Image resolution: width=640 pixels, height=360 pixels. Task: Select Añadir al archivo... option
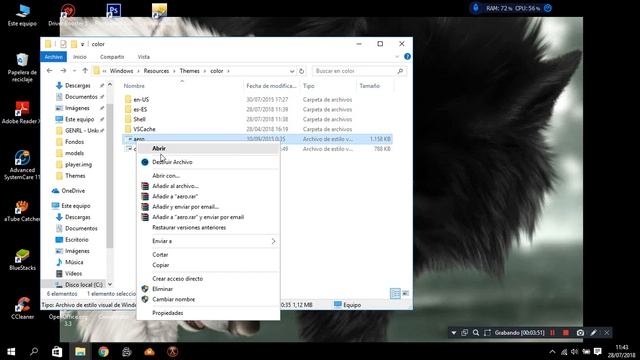pyautogui.click(x=208, y=186)
